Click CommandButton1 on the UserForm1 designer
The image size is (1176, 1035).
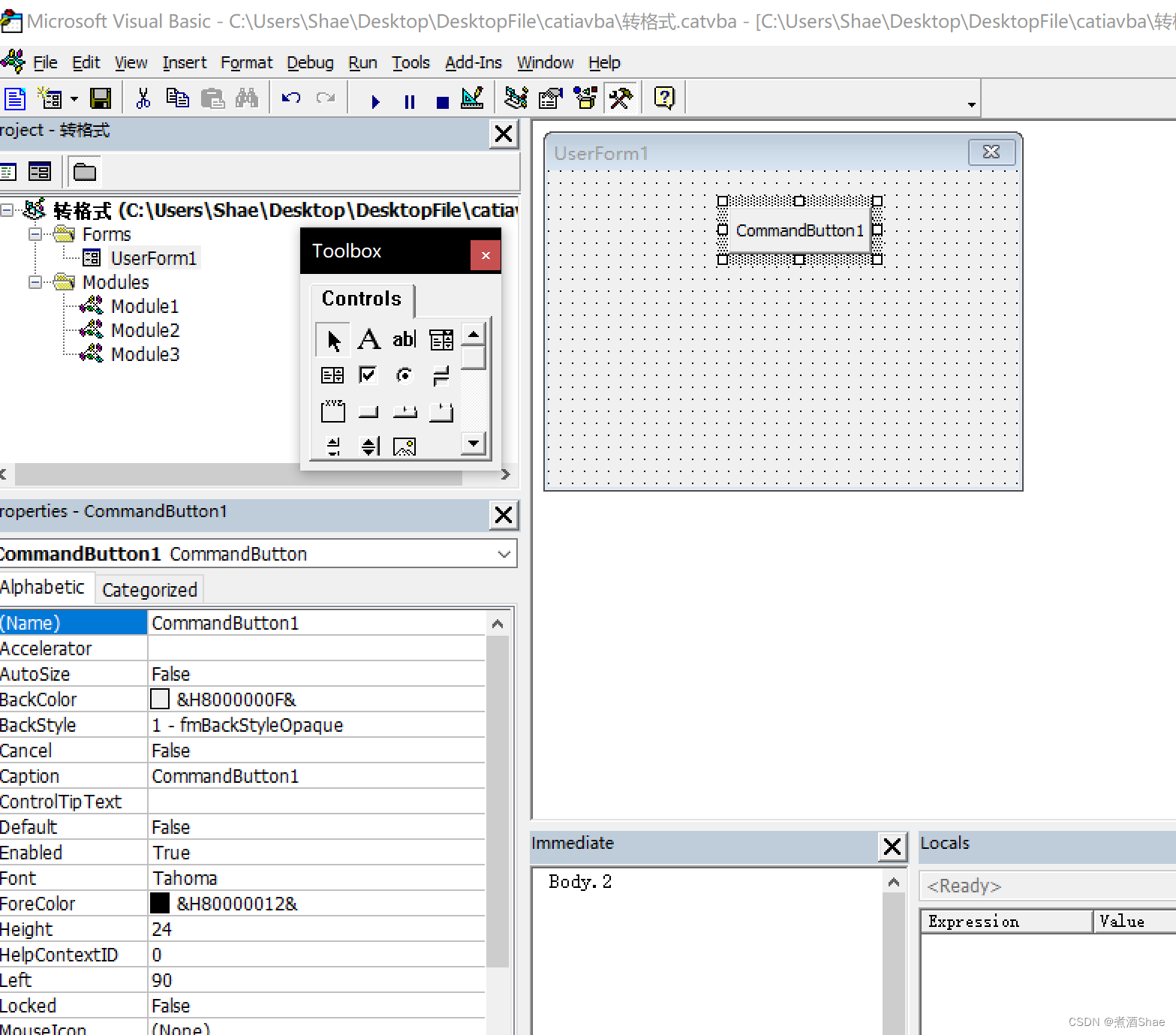(799, 230)
